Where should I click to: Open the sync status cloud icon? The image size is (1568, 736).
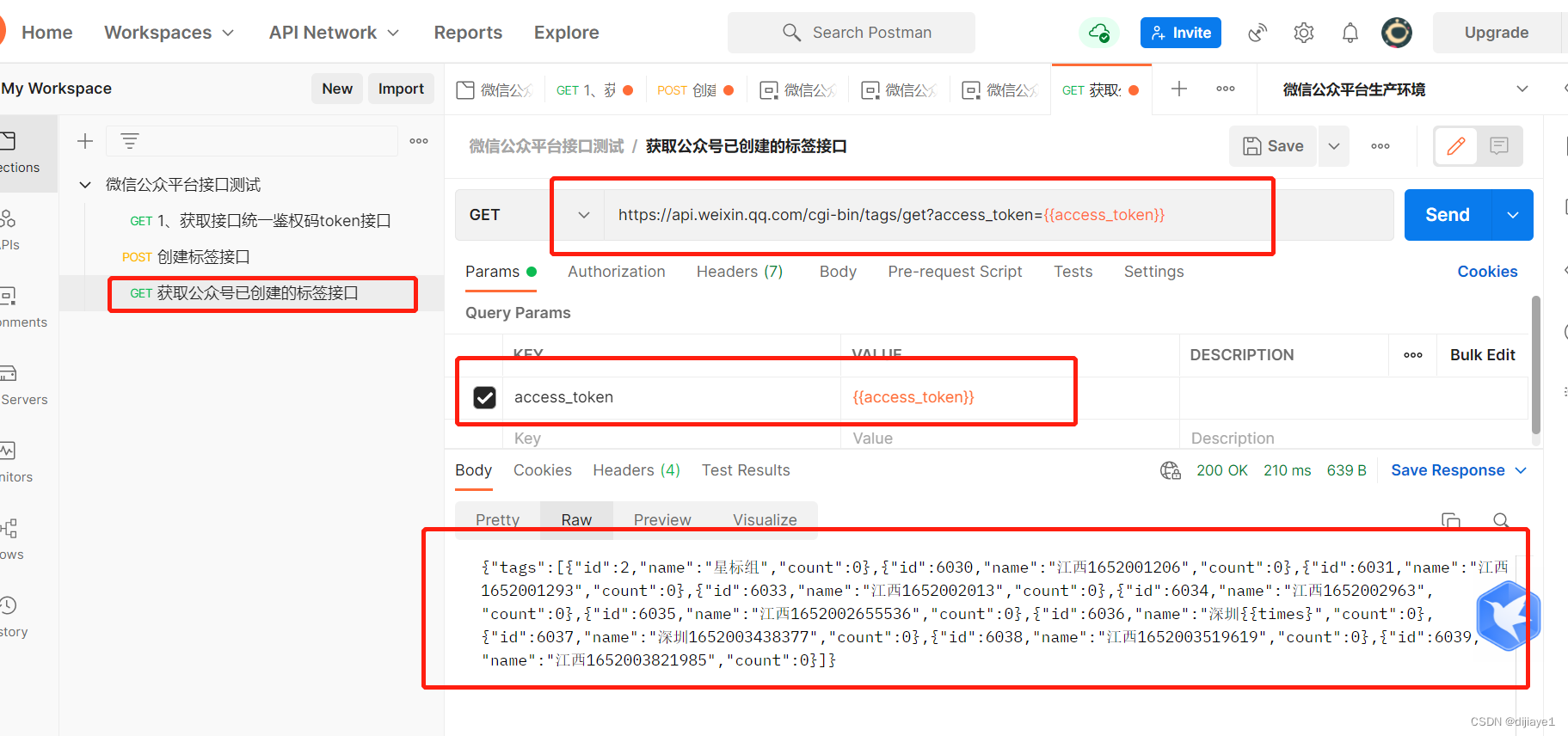[1098, 33]
